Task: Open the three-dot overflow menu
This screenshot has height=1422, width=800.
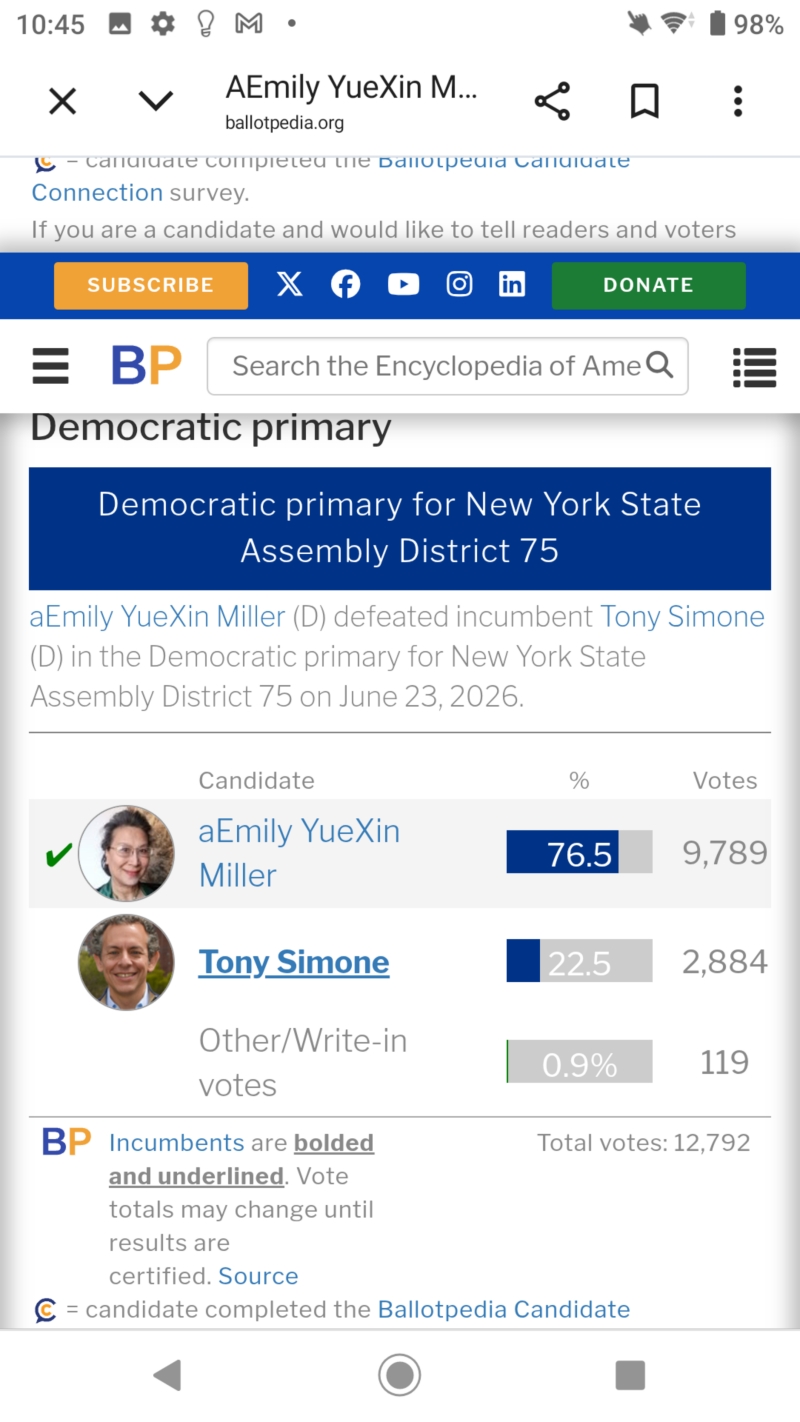Action: coord(738,101)
